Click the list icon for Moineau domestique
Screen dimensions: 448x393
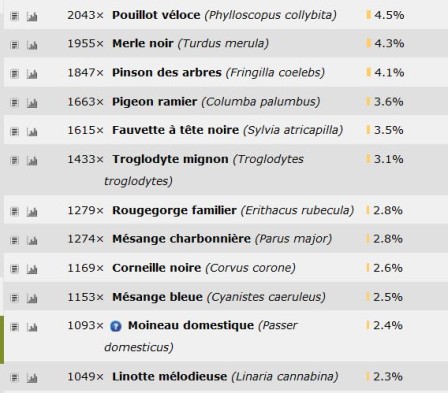coord(14,327)
